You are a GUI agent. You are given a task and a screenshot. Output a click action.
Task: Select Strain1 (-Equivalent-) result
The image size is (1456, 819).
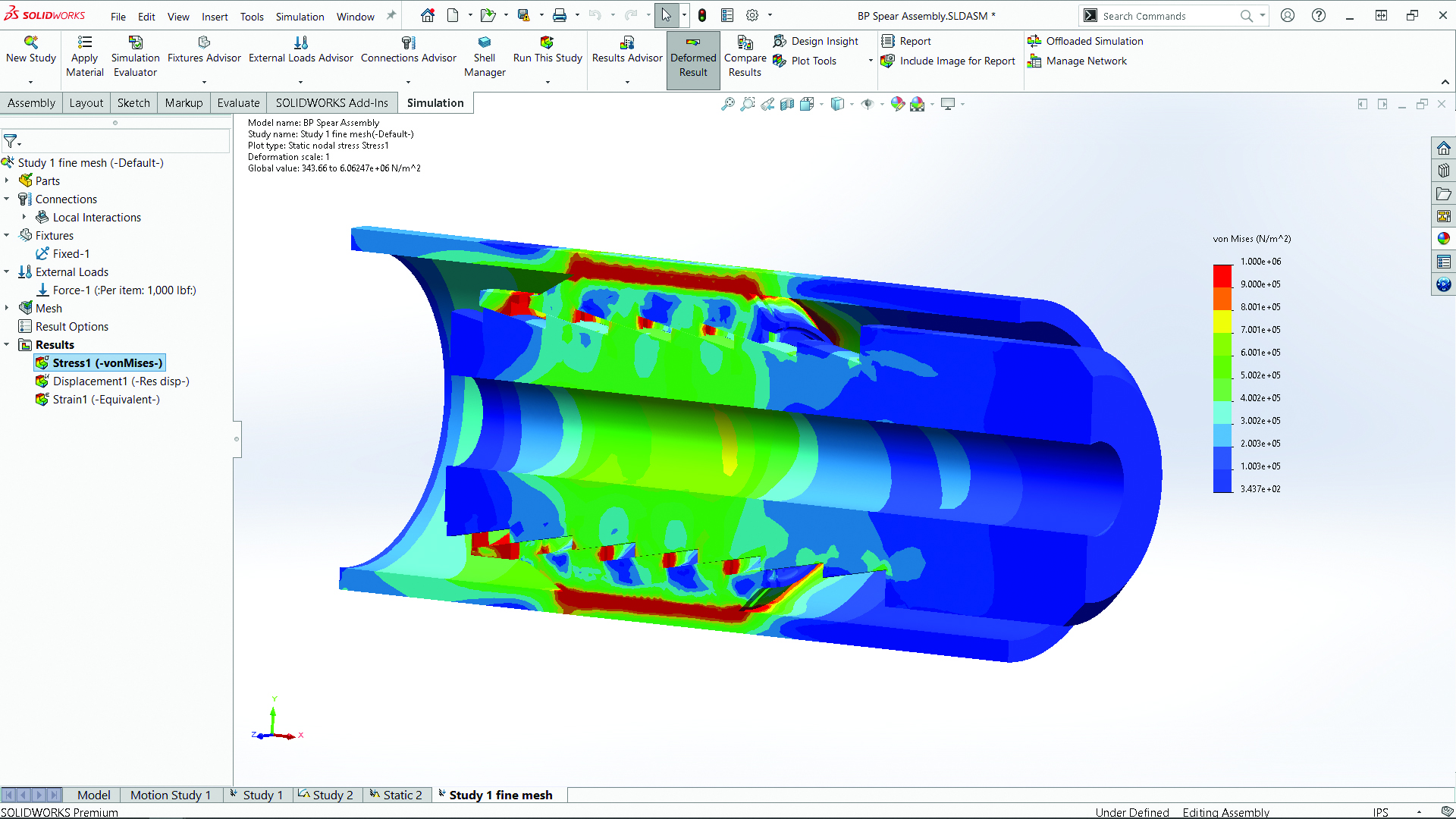pyautogui.click(x=98, y=400)
